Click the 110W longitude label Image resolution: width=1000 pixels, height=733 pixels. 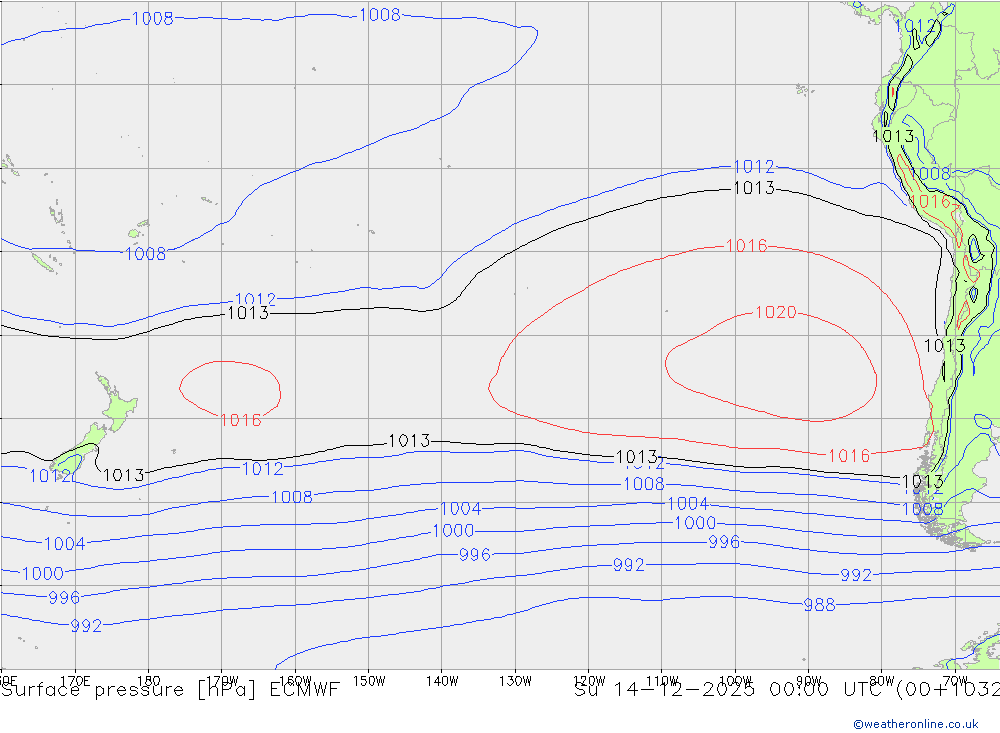tap(662, 681)
